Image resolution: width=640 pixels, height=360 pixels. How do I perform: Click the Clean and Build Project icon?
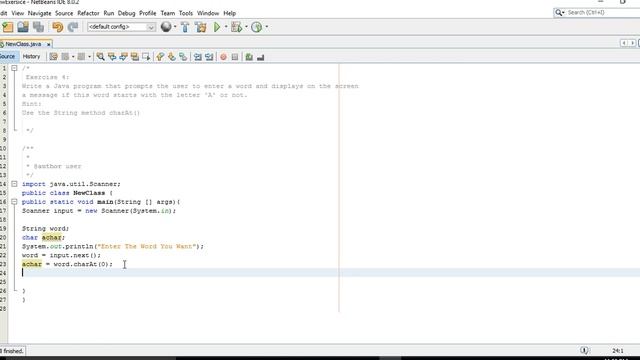click(x=200, y=27)
